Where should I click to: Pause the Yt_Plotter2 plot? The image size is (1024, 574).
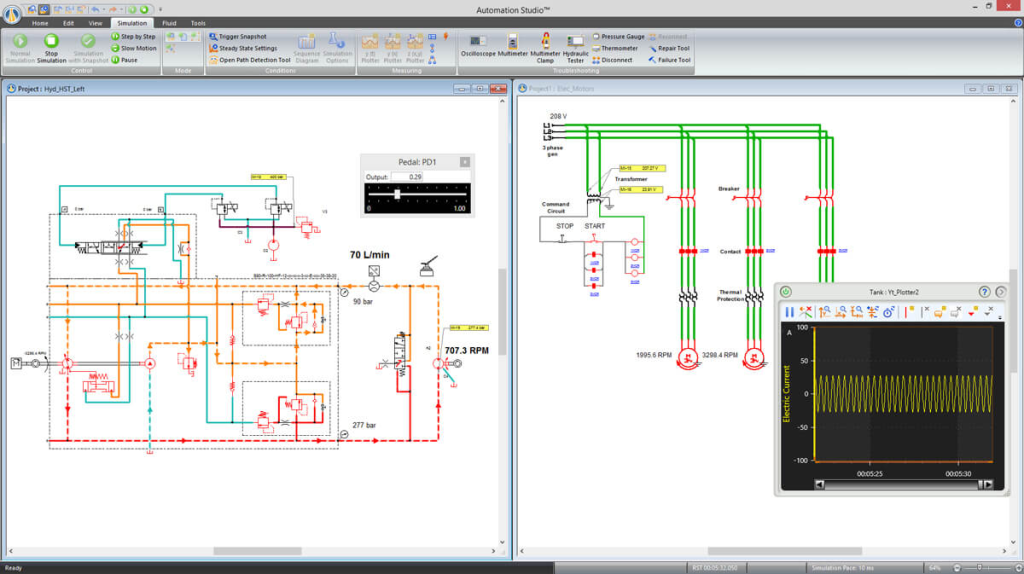coord(789,312)
